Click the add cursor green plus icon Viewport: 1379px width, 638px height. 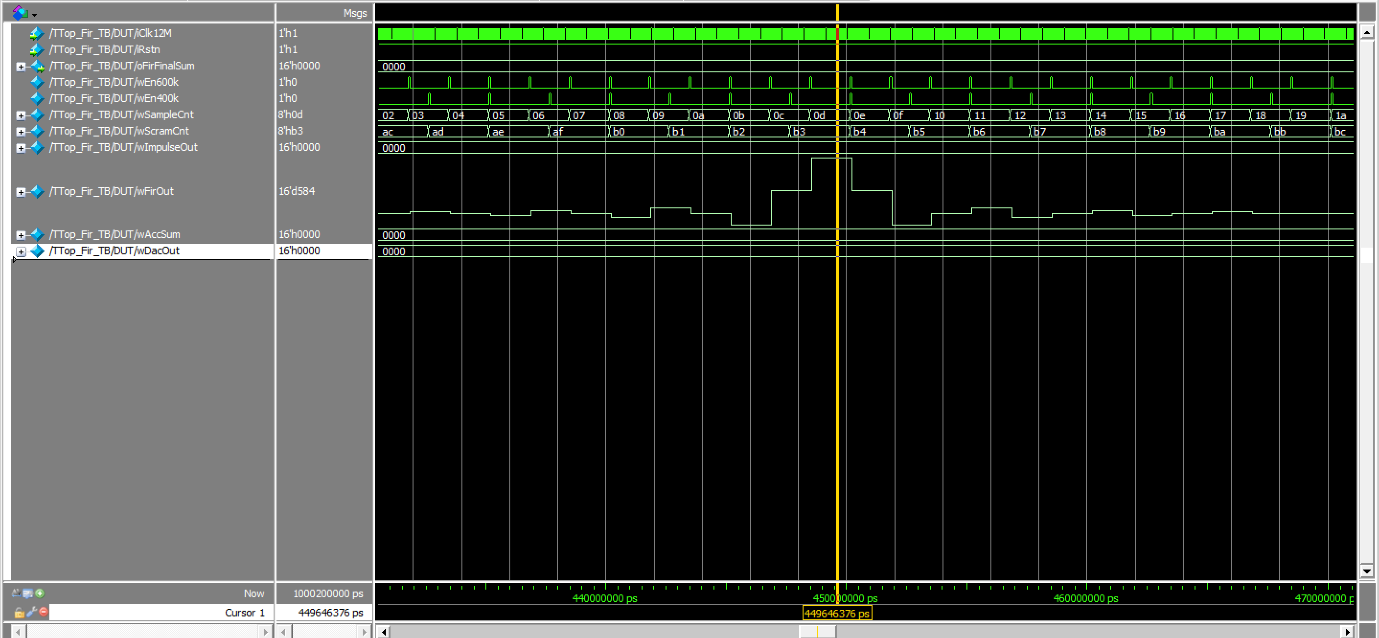pos(39,593)
